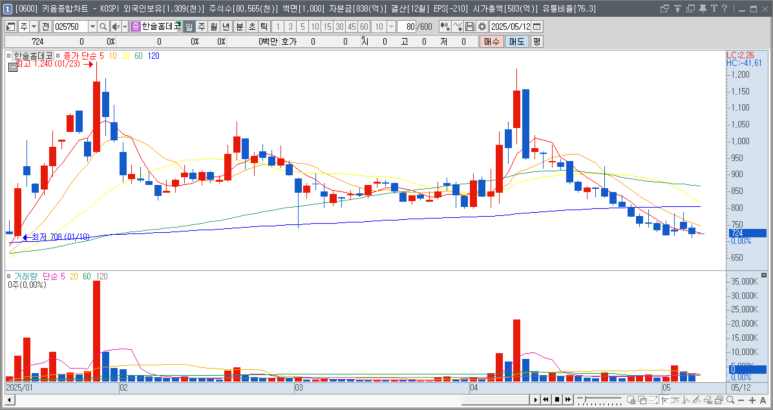The image size is (773, 410).
Task: Click the T font size icon in title bar
Action: coord(713,8)
